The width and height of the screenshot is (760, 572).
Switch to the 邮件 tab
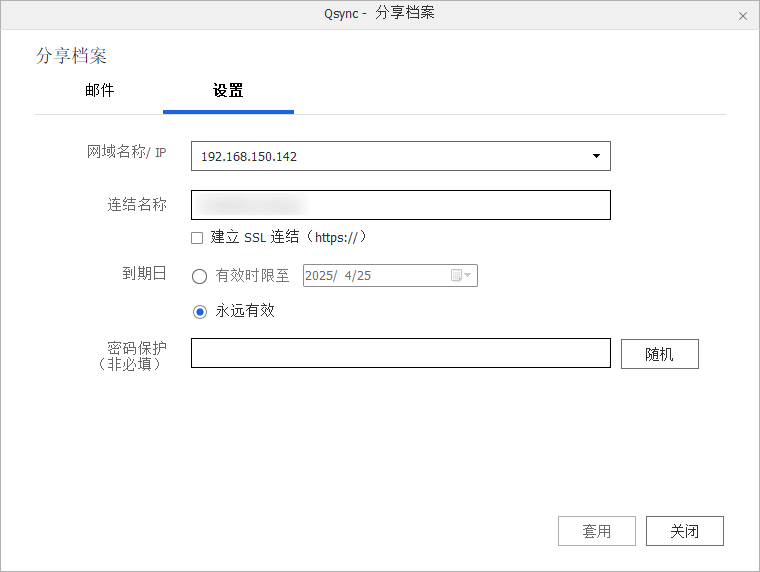[x=99, y=91]
